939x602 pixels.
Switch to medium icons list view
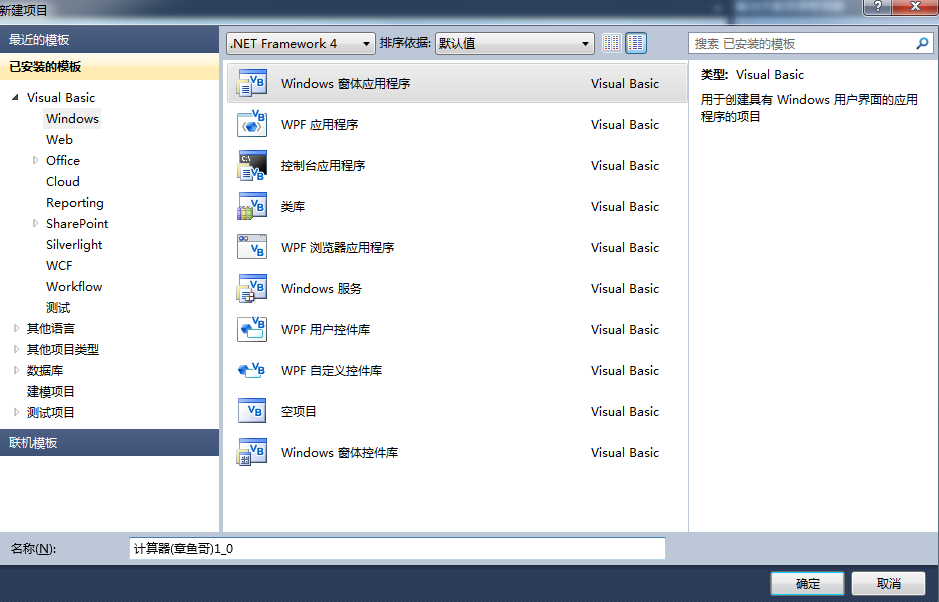[x=636, y=43]
